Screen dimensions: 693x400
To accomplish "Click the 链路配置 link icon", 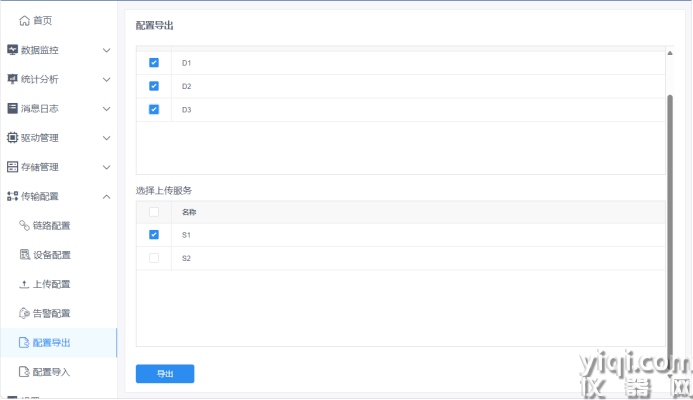I will tap(24, 225).
